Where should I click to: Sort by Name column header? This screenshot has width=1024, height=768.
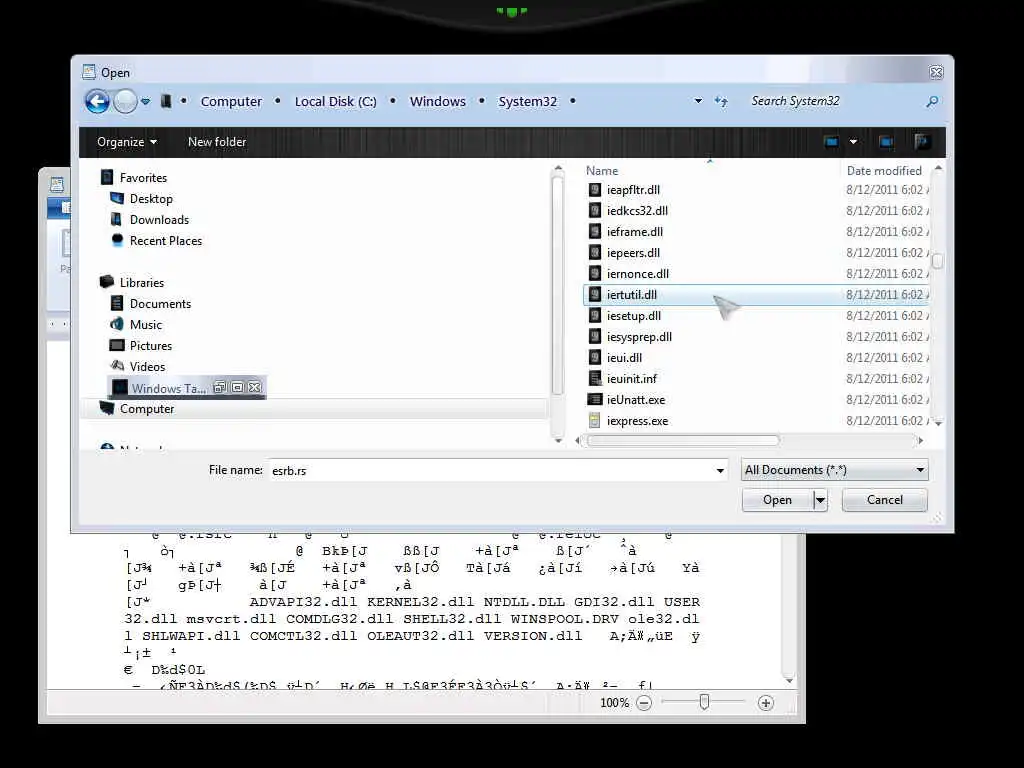coord(601,170)
